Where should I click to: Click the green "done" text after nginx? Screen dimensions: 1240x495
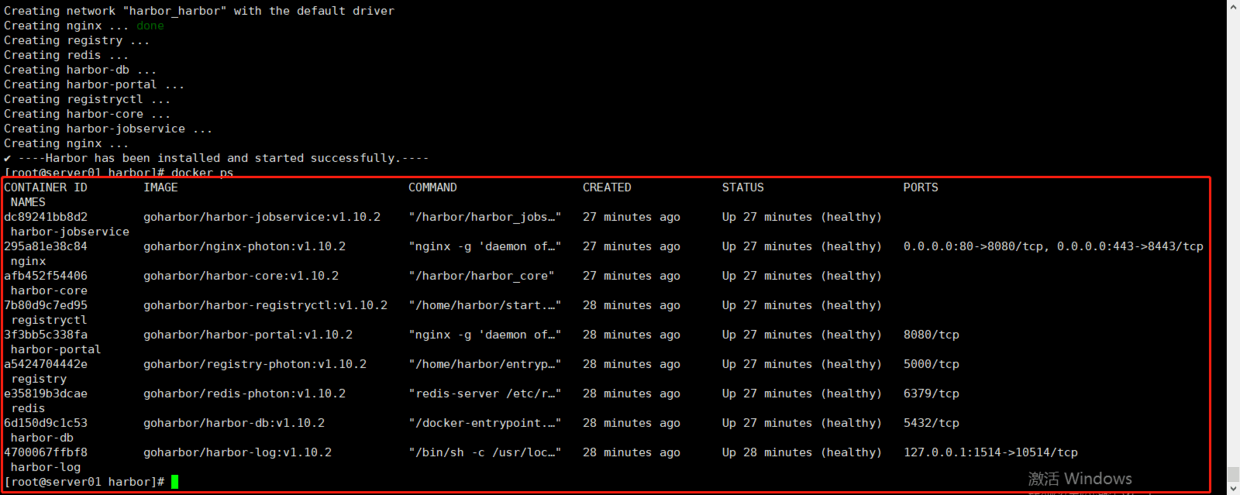[150, 26]
